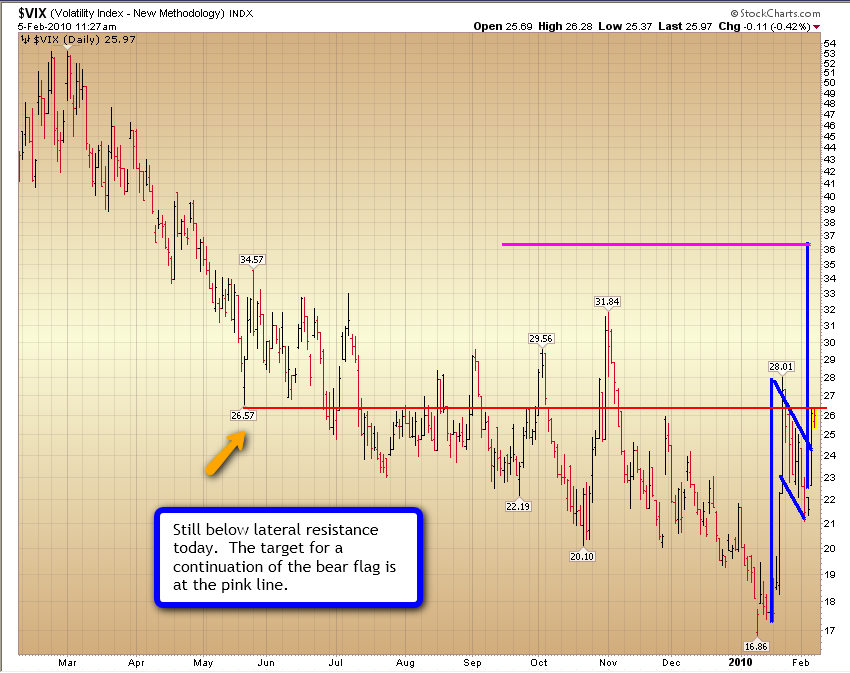850x673 pixels.
Task: Click the yellow current-price bar near 26
Action: click(x=814, y=419)
